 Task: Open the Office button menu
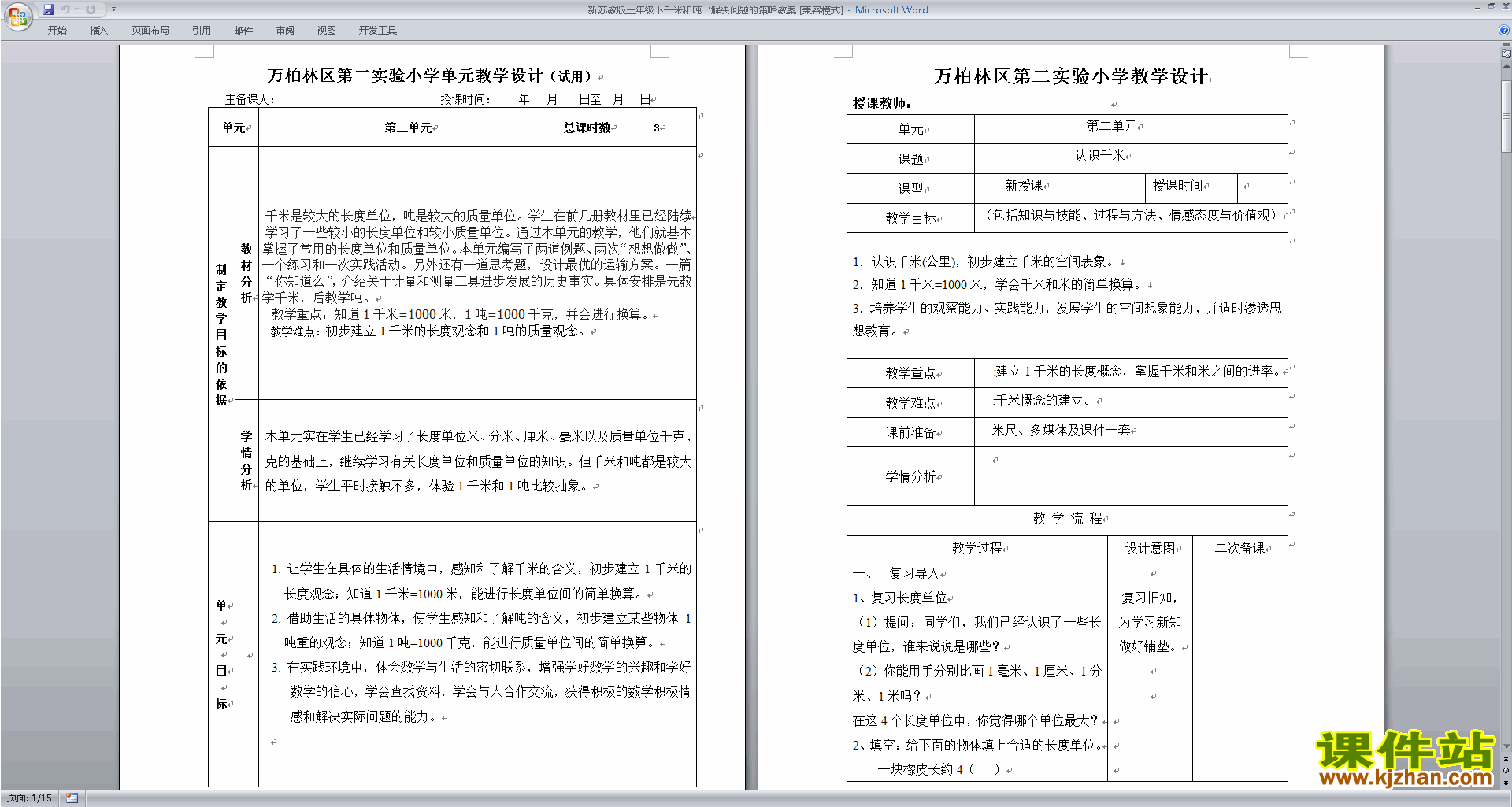coord(17,16)
